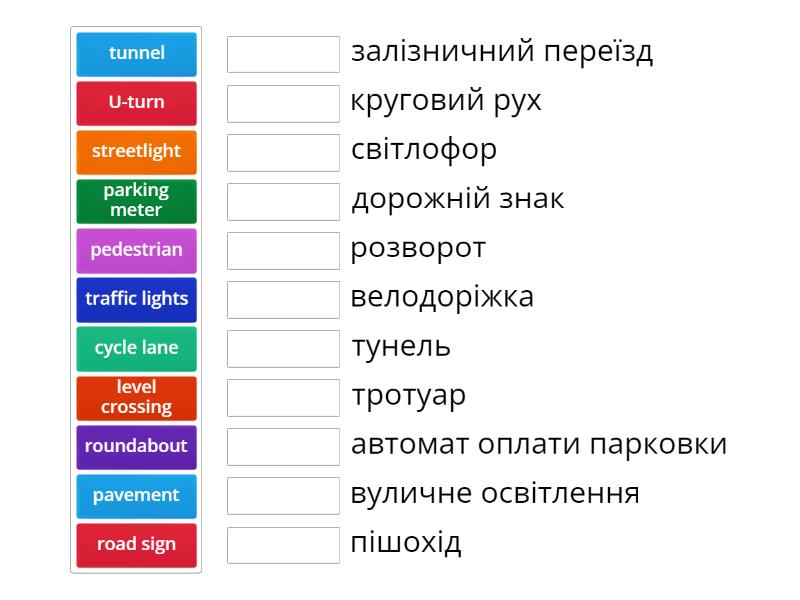Select the red 'U-turn' tile
Viewport: 800px width, 600px height.
coord(136,103)
